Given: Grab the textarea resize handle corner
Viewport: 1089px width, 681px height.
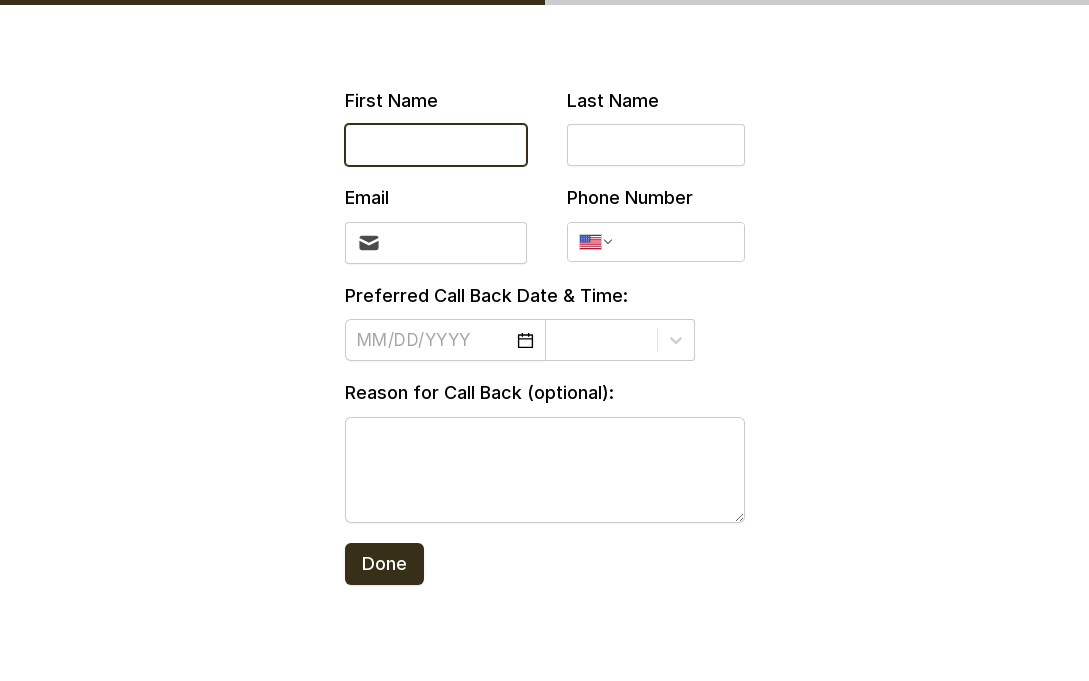Looking at the screenshot, I should (739, 516).
